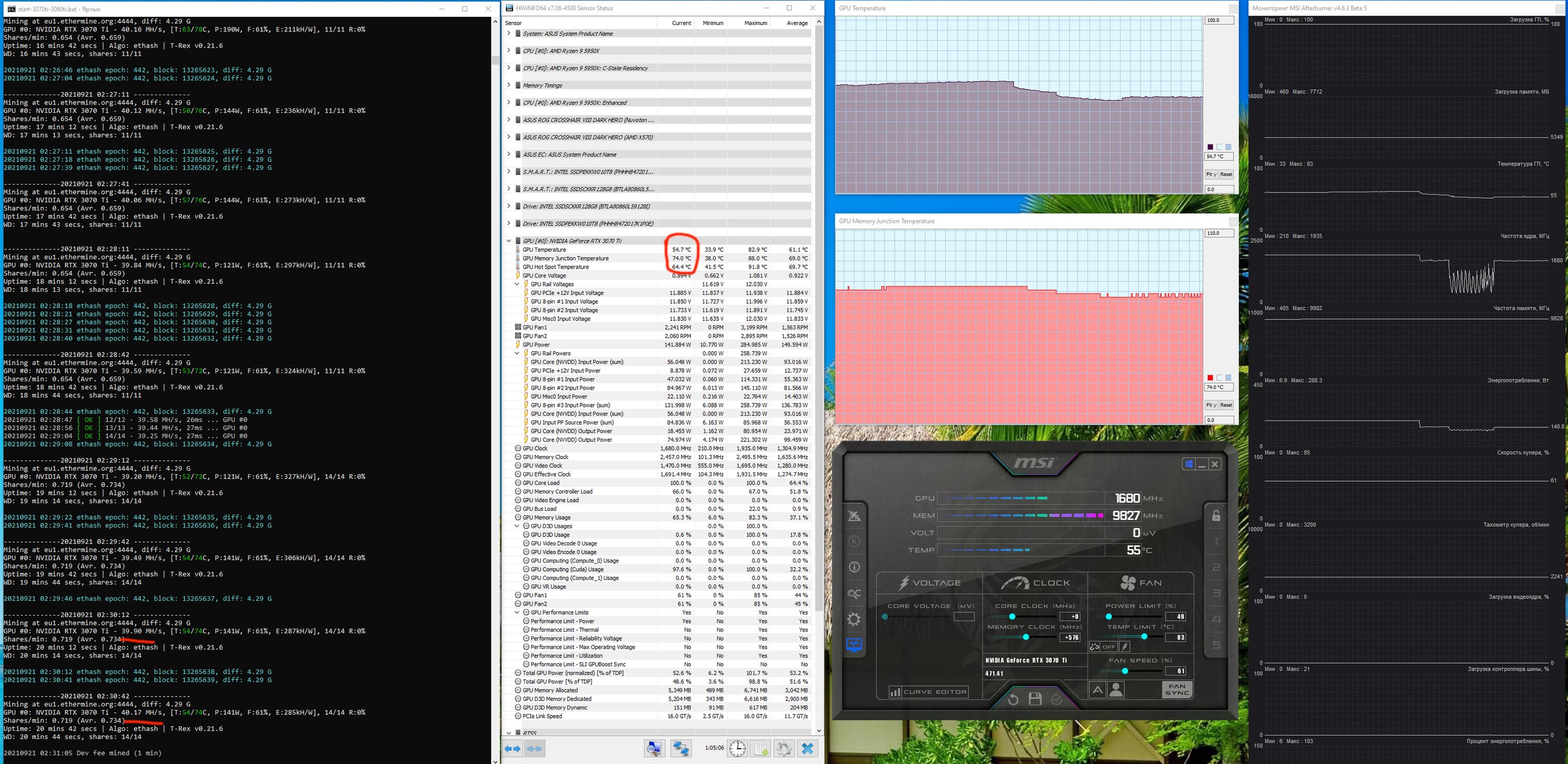
Task: Select Afterburner profile slot 1
Action: tap(1216, 541)
